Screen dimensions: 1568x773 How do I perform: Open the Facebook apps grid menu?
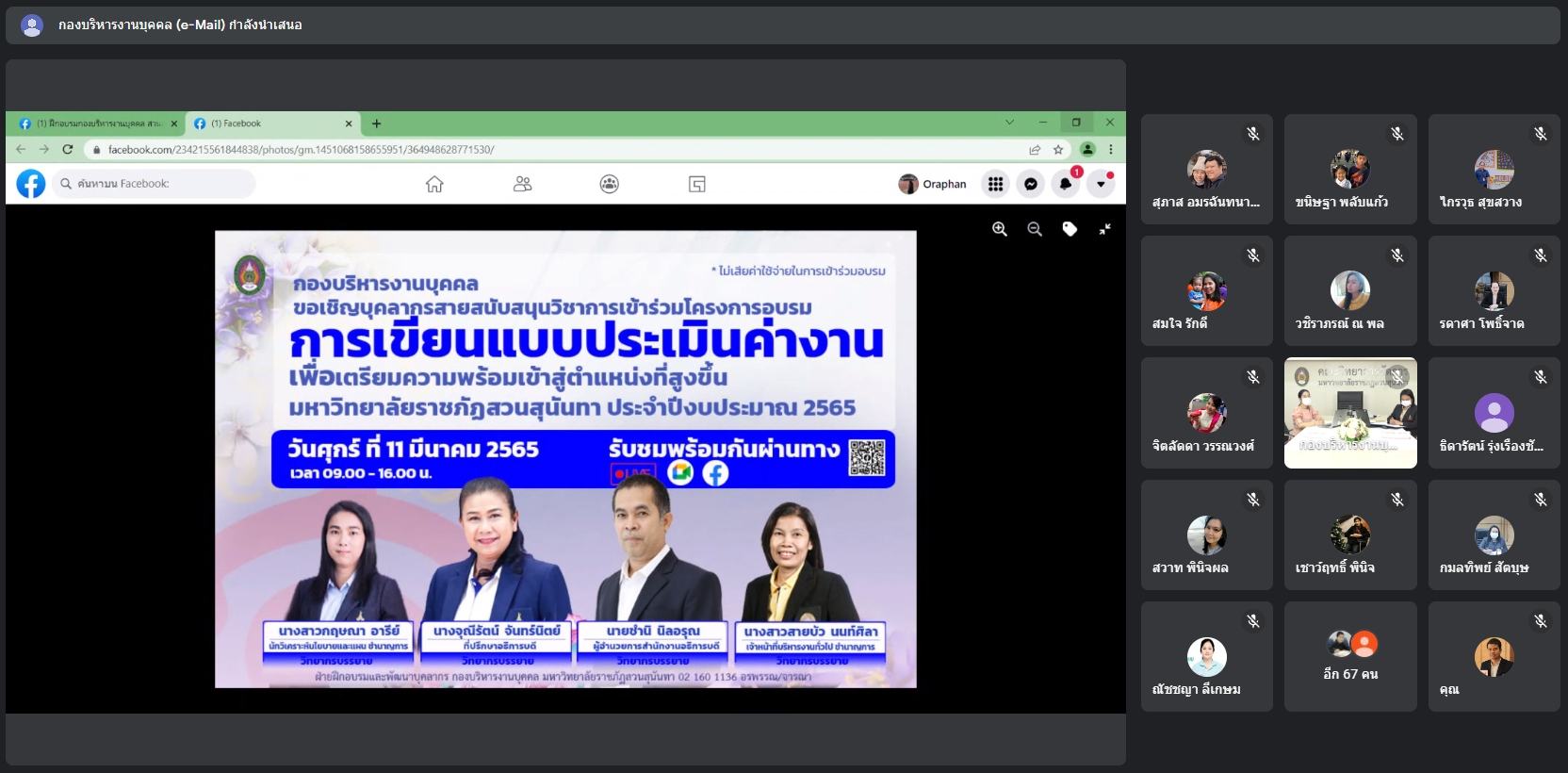click(995, 184)
